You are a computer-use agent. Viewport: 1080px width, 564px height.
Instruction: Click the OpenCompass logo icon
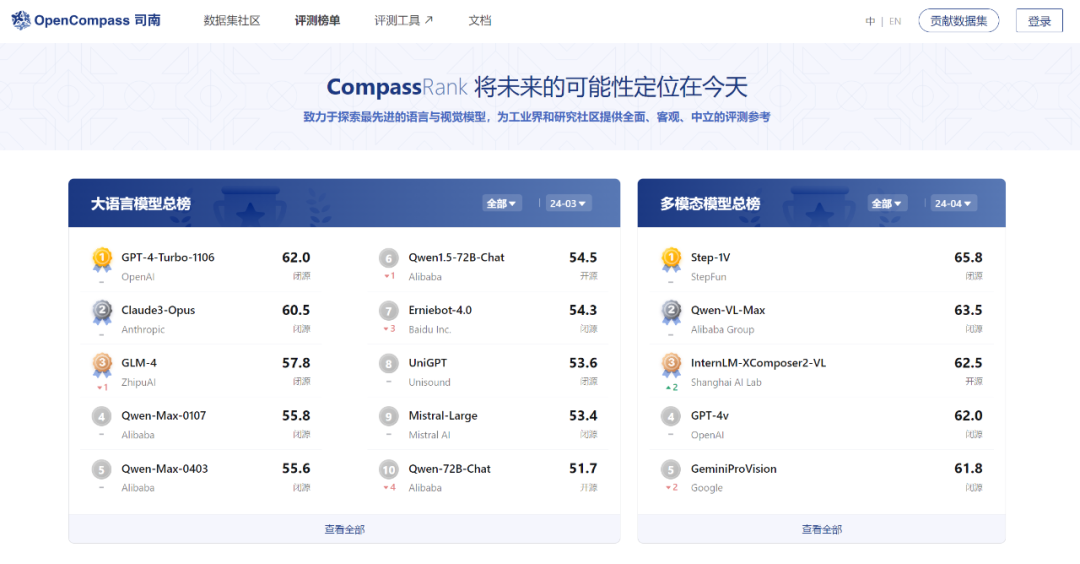[21, 21]
